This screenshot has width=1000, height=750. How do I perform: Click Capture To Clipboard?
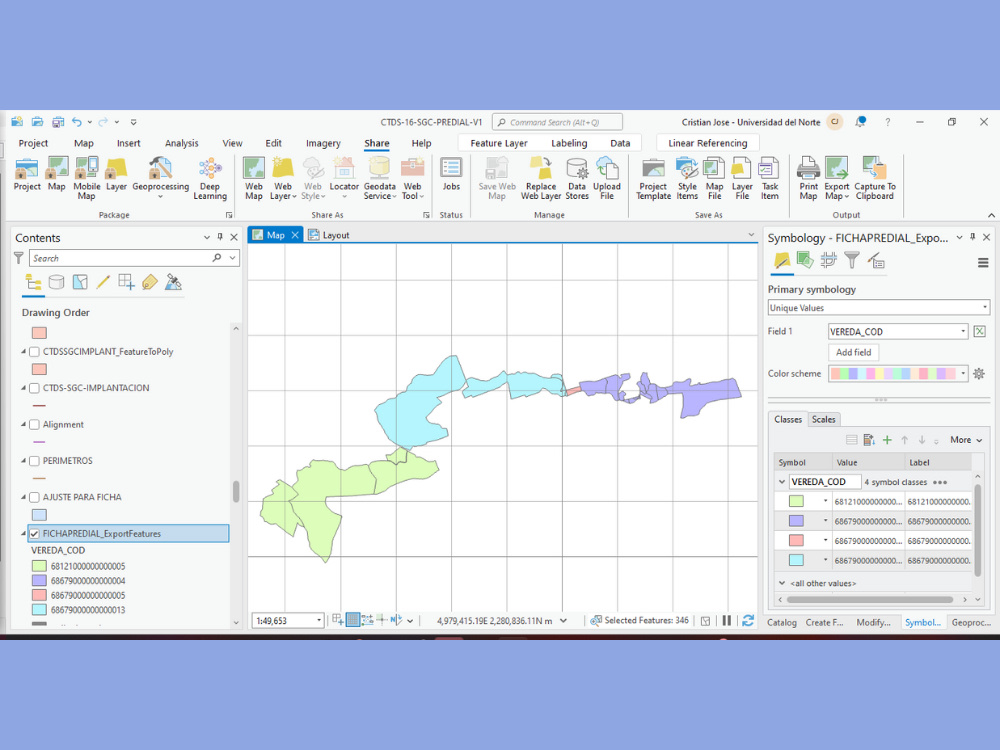click(x=875, y=179)
